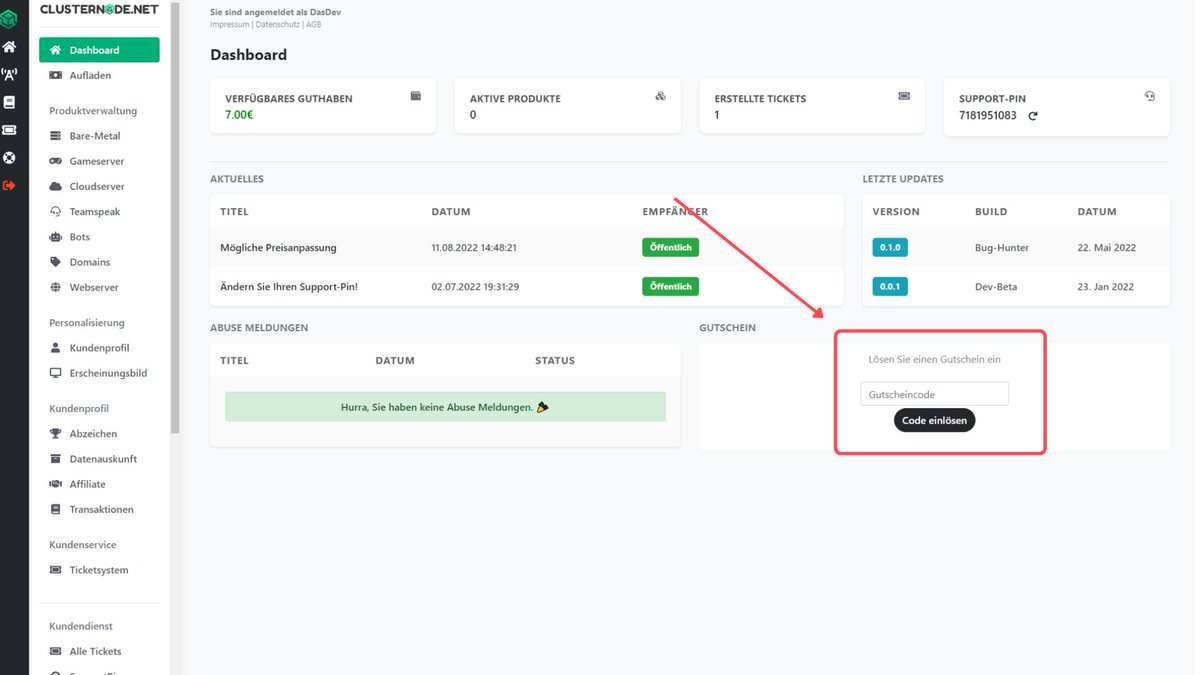Click the ticket icon on Erstellte Tickets card
The height and width of the screenshot is (675, 1200).
click(904, 96)
